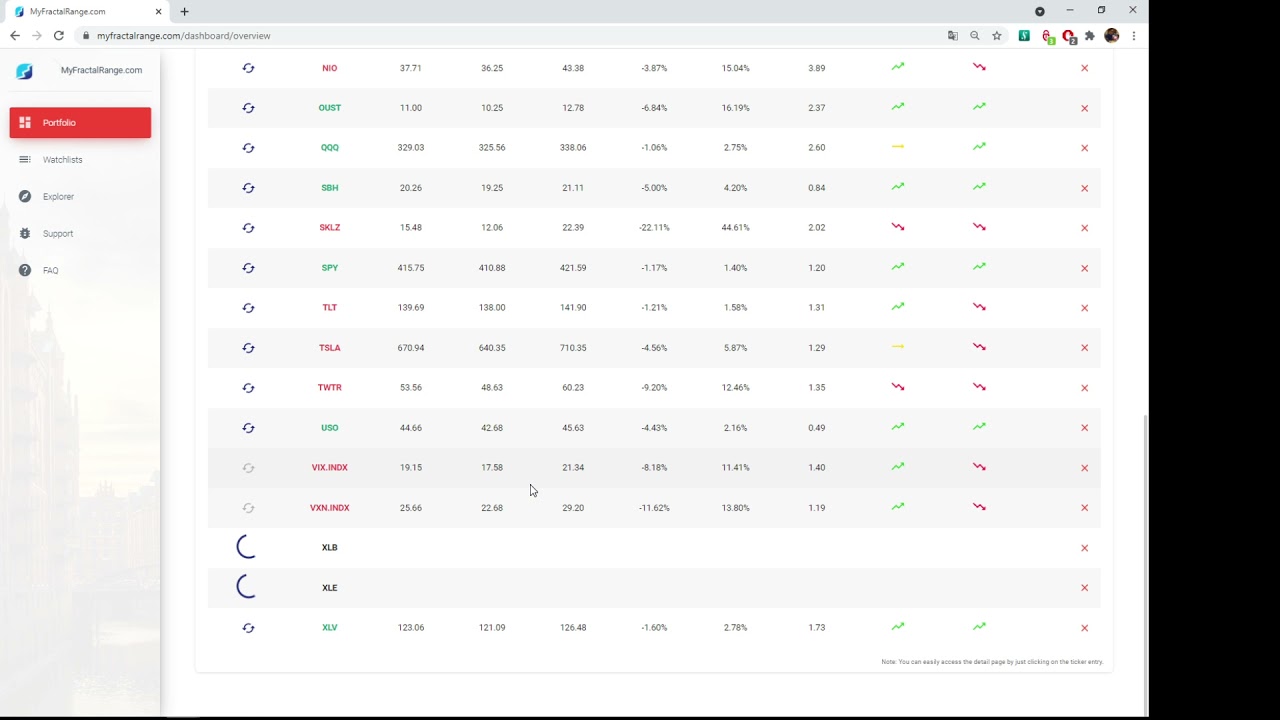Remove NIO from the portfolio
Screen dimensions: 1280x720
click(1084, 68)
